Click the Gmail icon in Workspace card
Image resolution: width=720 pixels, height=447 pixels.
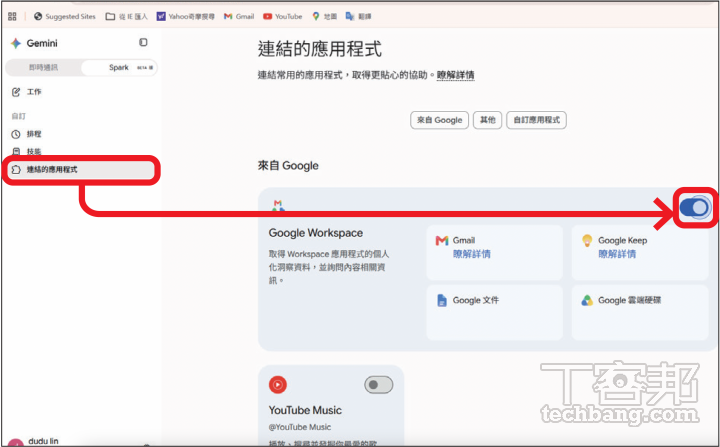click(442, 240)
